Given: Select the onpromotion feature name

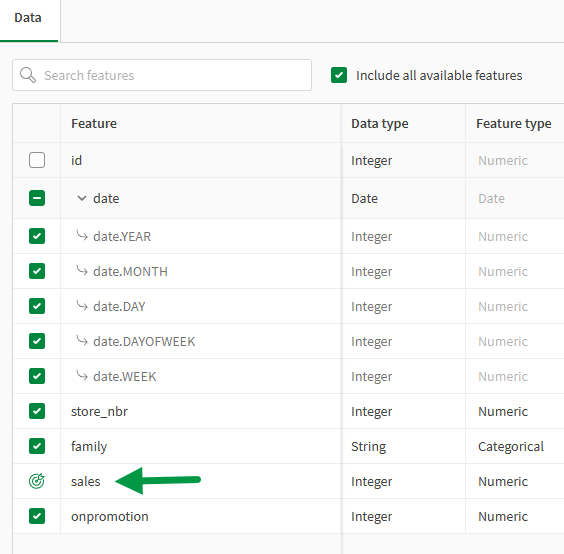Looking at the screenshot, I should 110,517.
